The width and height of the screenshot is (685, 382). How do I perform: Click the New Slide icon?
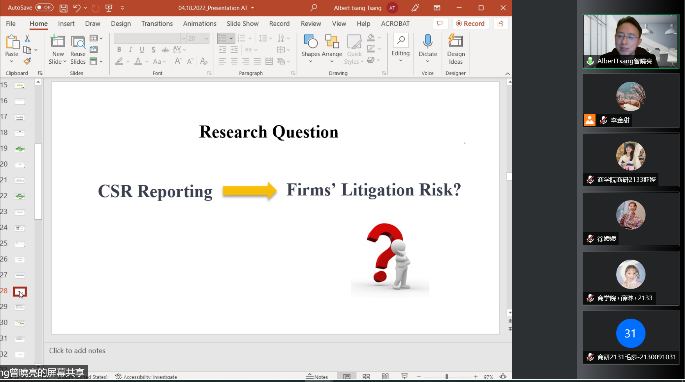[x=58, y=42]
